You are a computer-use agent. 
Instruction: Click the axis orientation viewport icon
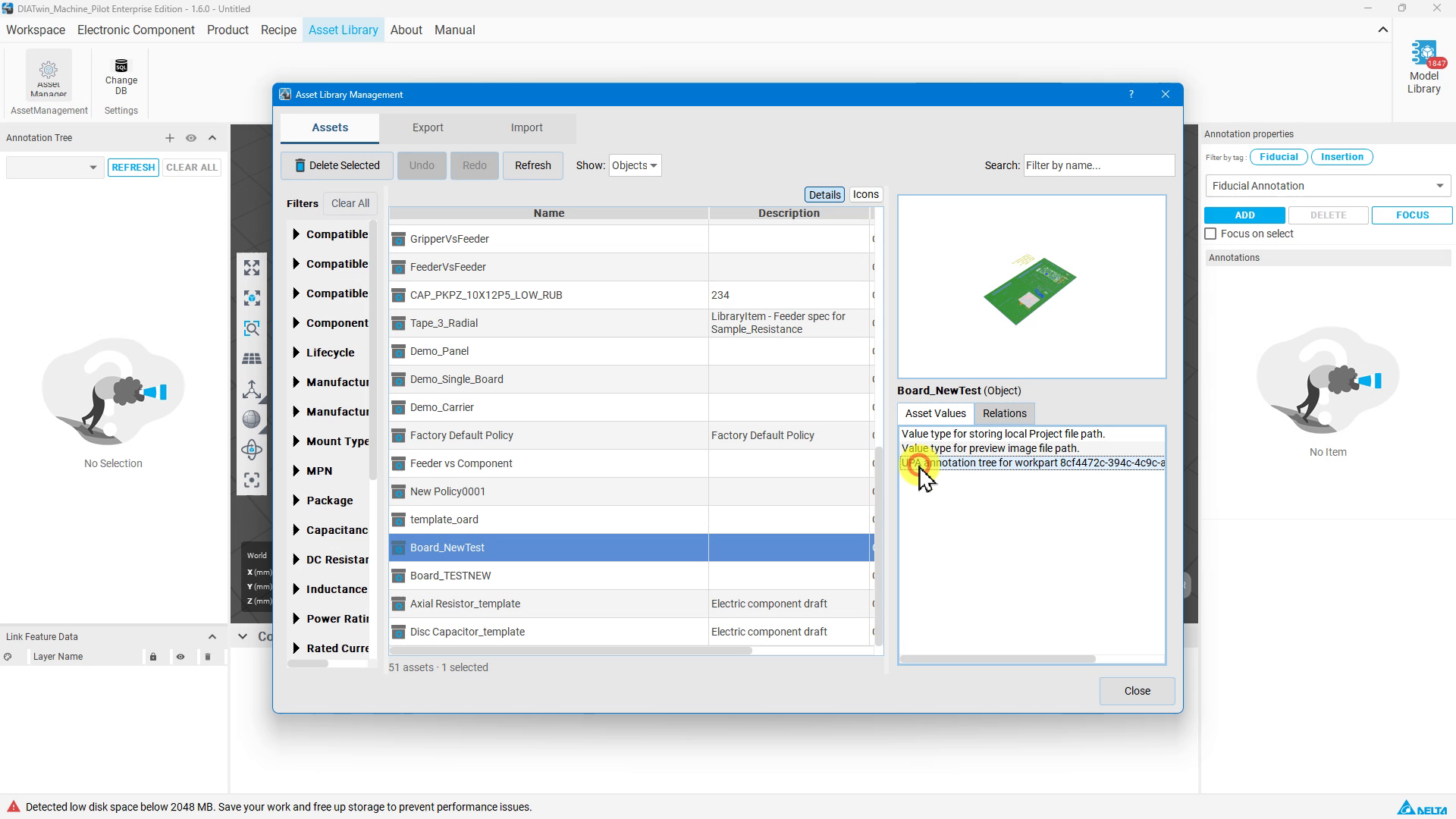(252, 389)
